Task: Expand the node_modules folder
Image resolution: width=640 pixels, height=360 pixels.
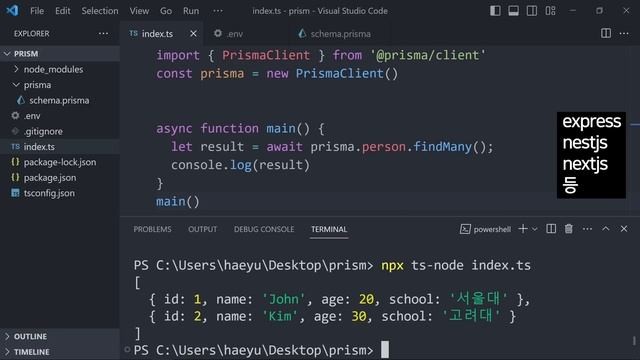Action: click(x=60, y=69)
